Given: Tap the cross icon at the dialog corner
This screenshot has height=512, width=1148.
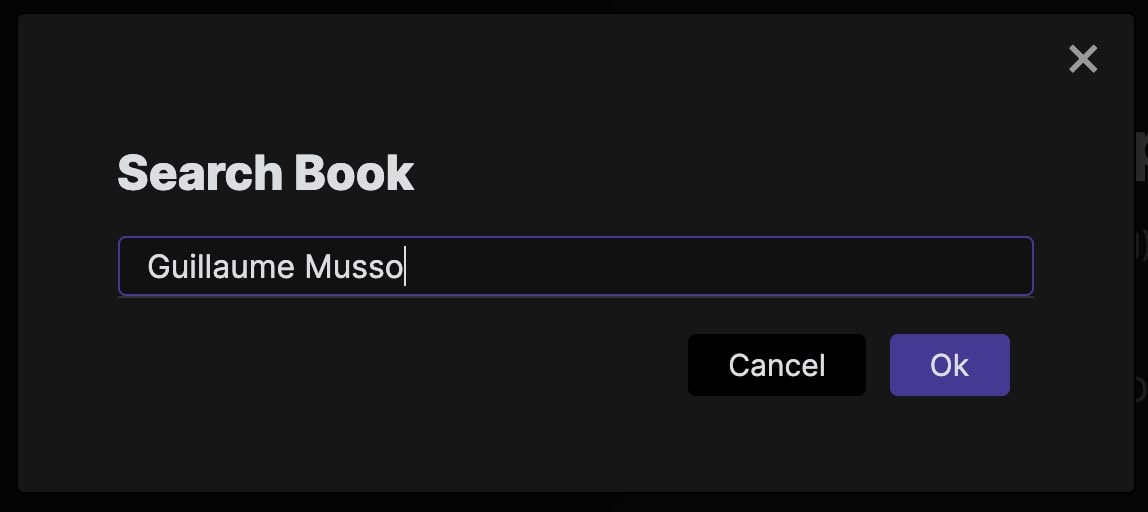Looking at the screenshot, I should [x=1083, y=59].
